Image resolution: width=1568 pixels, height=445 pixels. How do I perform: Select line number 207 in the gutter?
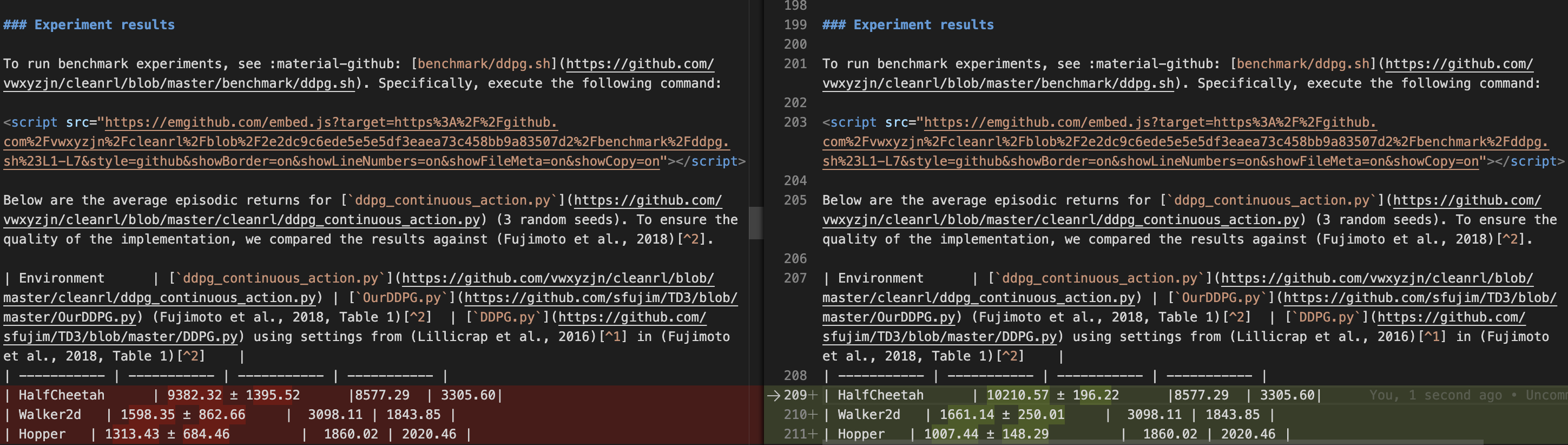click(795, 278)
